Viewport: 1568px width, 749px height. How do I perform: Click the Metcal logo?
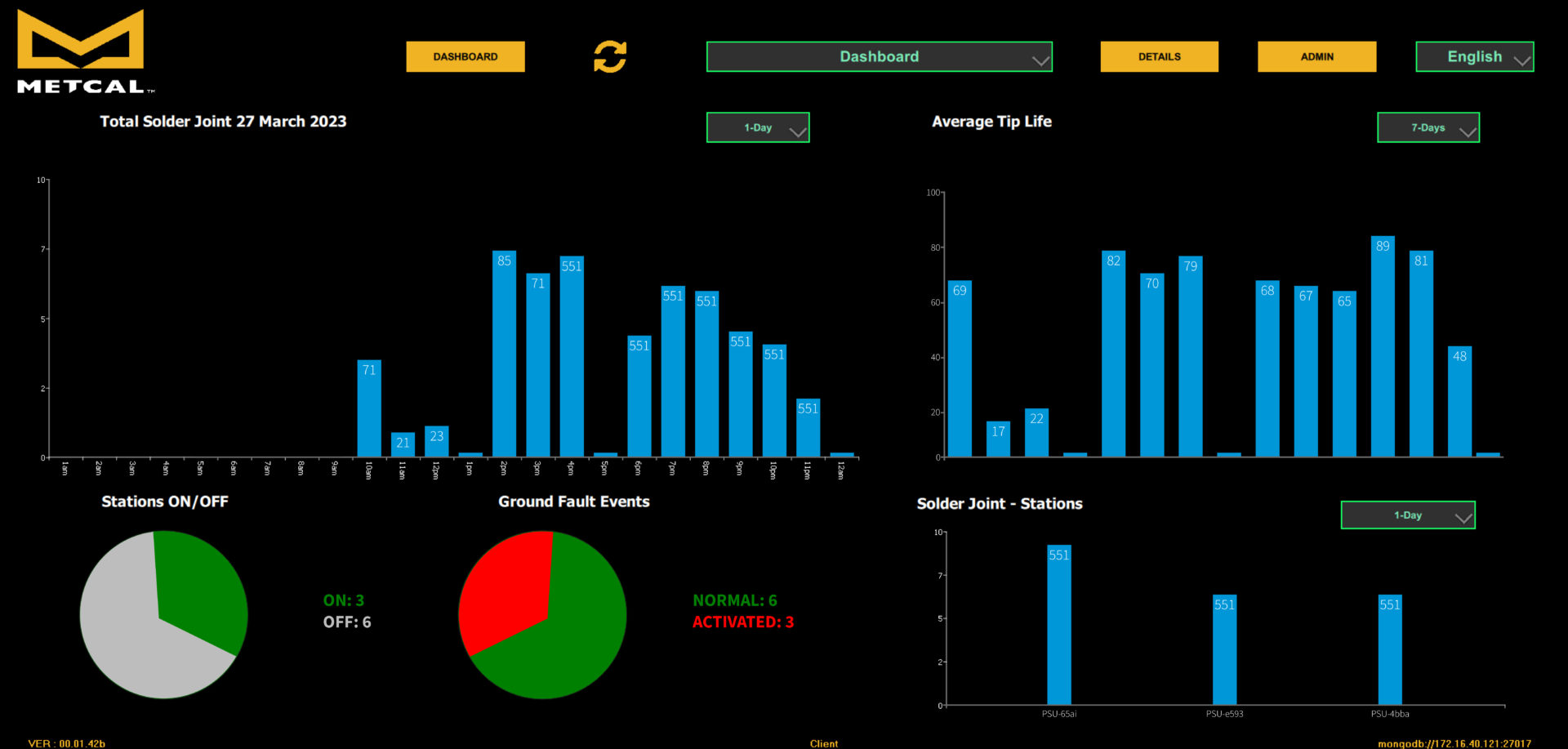[82, 51]
